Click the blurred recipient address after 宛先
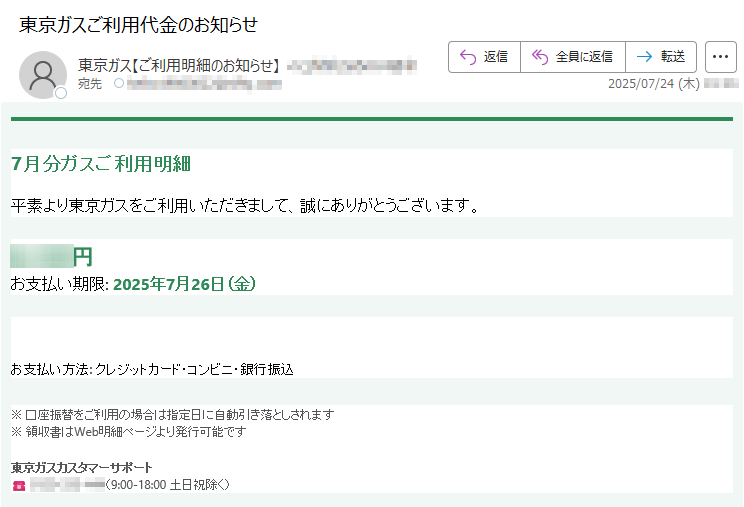The image size is (744, 507). click(x=204, y=84)
